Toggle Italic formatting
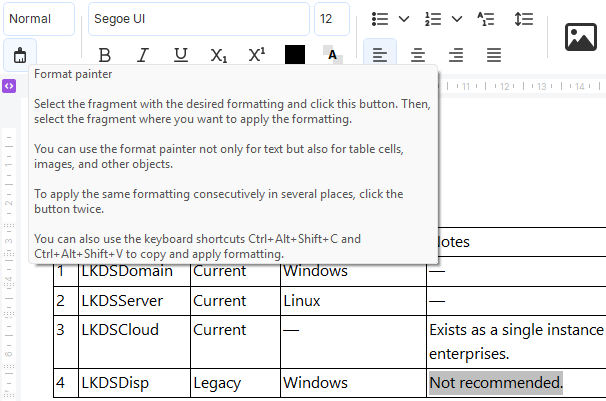 [143, 55]
